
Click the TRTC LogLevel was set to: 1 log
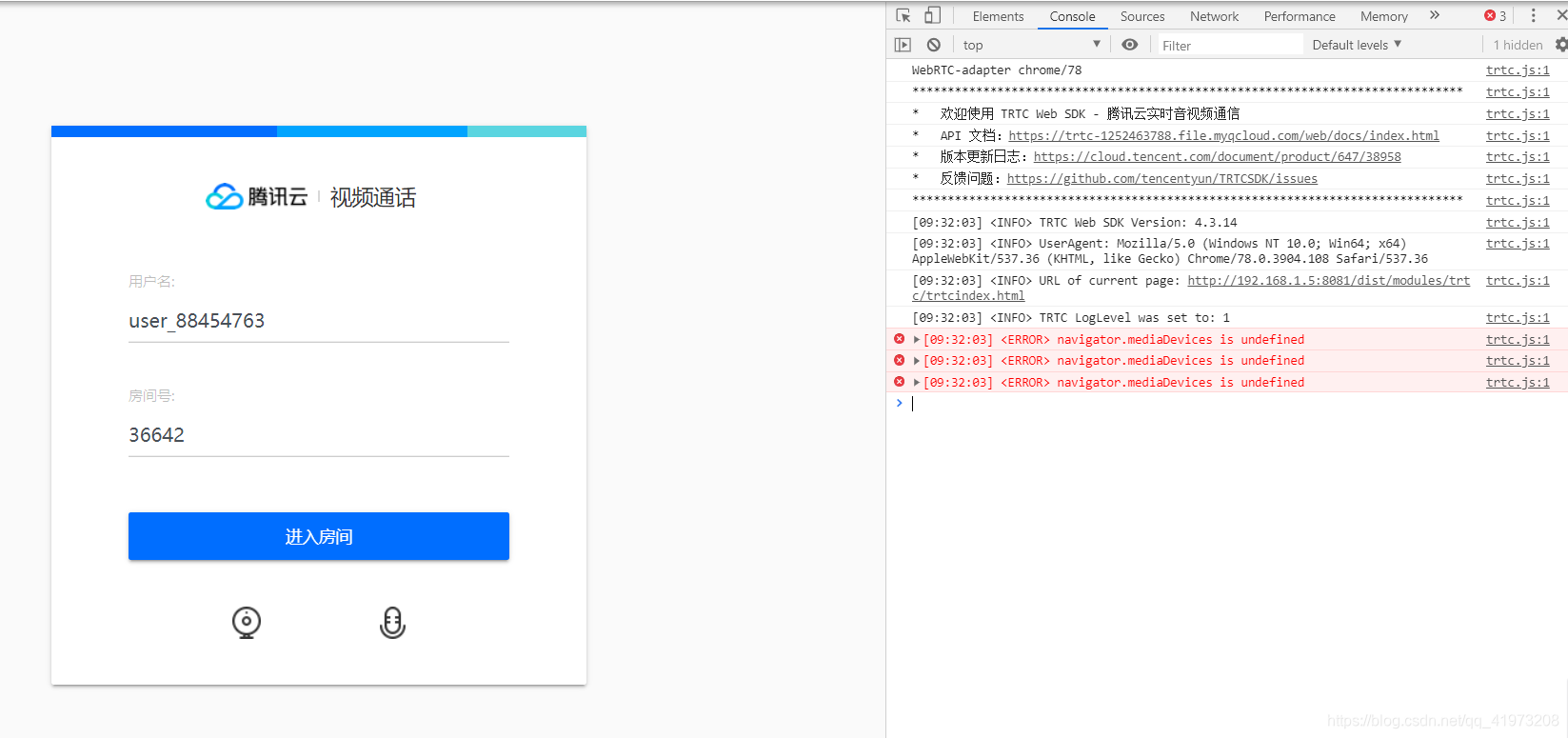coord(1070,318)
